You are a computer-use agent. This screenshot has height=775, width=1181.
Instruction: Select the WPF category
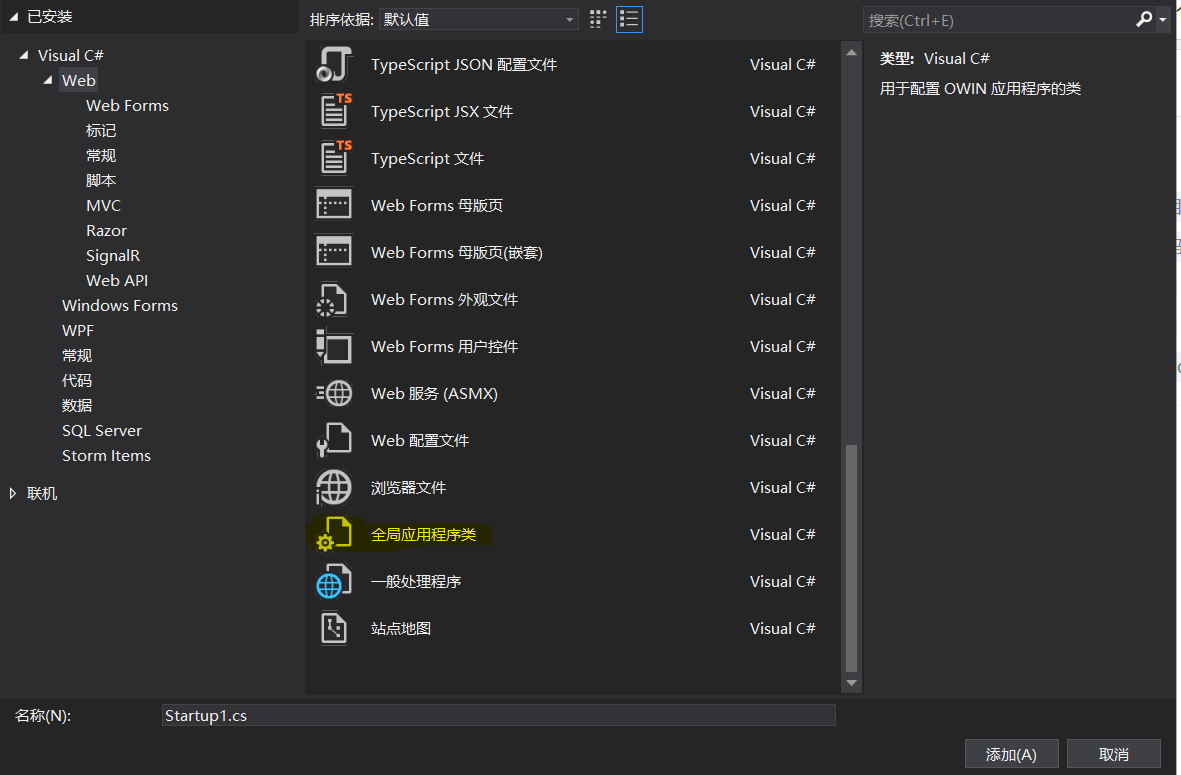[78, 331]
